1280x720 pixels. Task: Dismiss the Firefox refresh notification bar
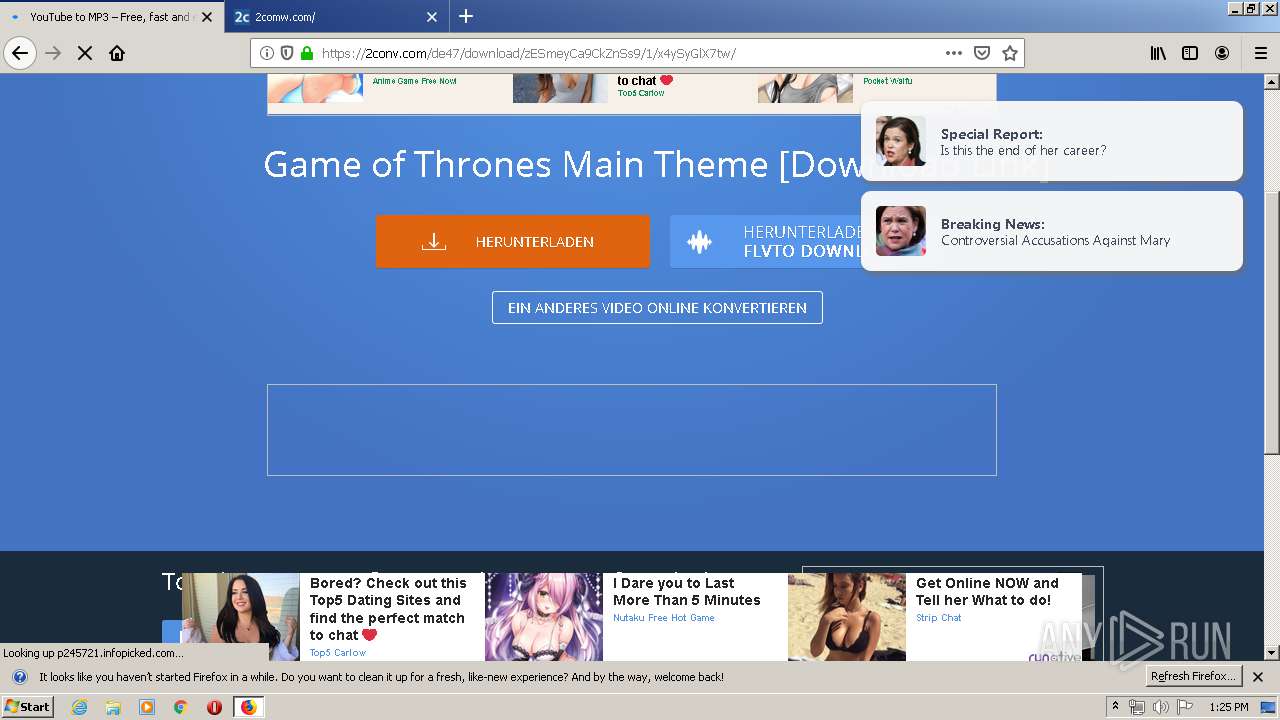[x=1258, y=677]
